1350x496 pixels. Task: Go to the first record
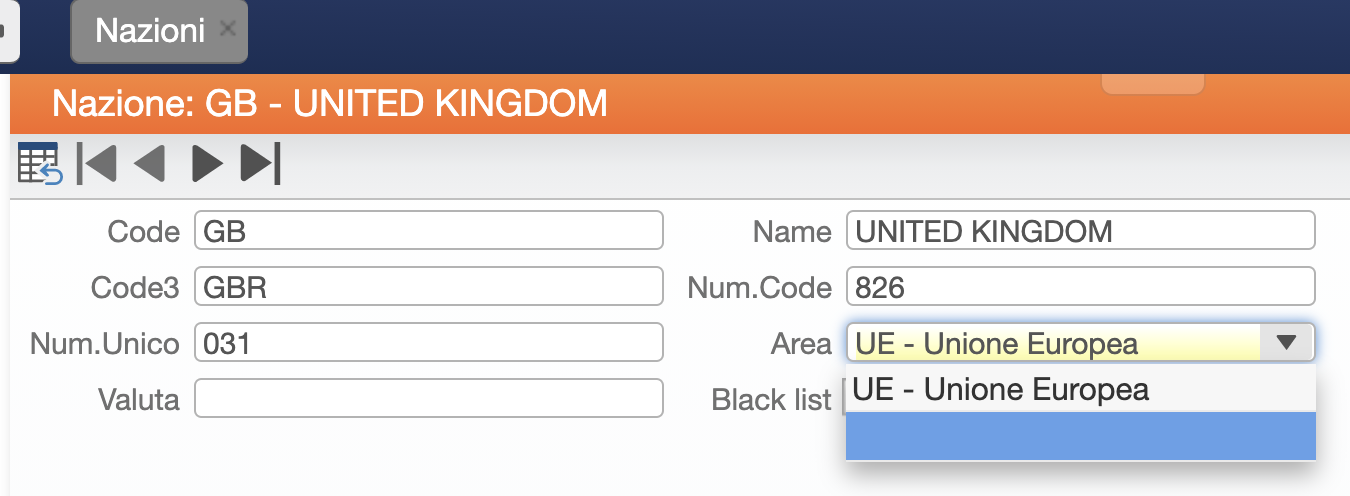click(97, 164)
